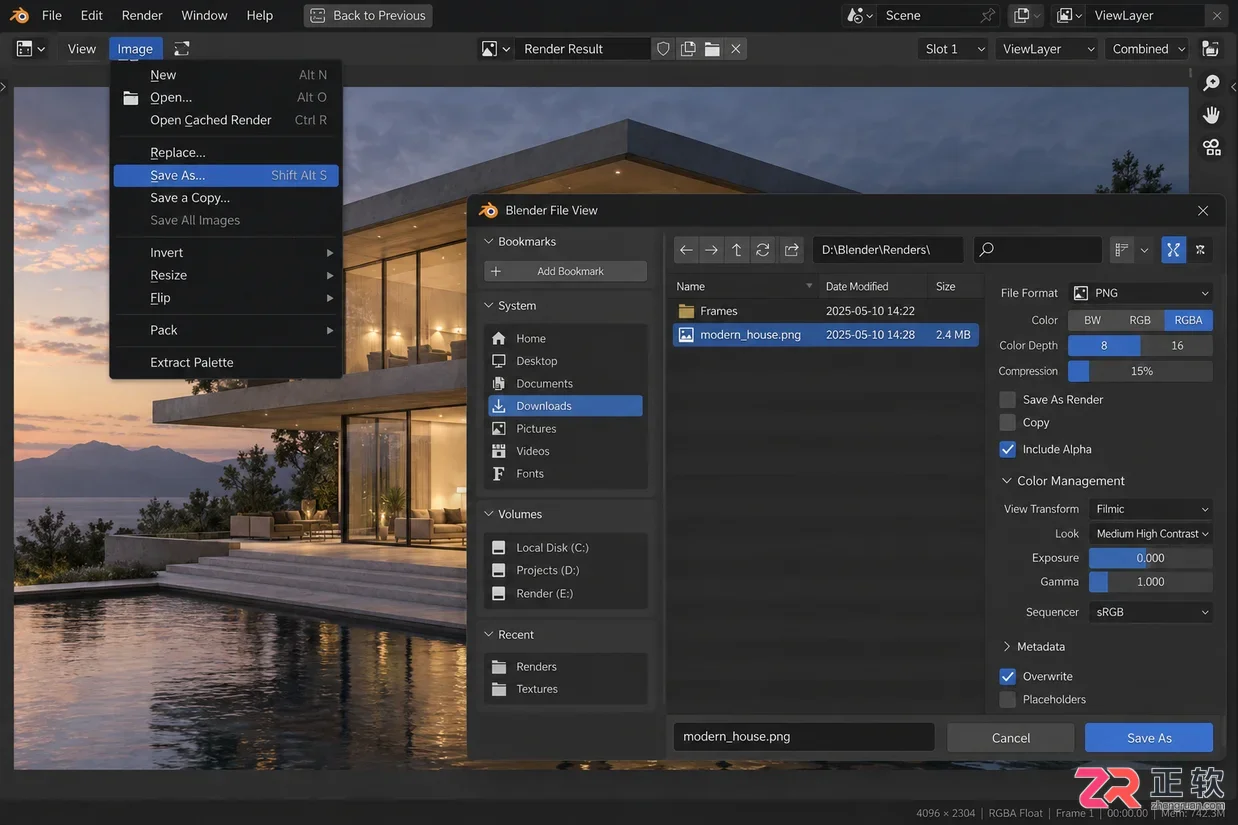
Task: Select the Frames folder row
Action: pyautogui.click(x=826, y=311)
